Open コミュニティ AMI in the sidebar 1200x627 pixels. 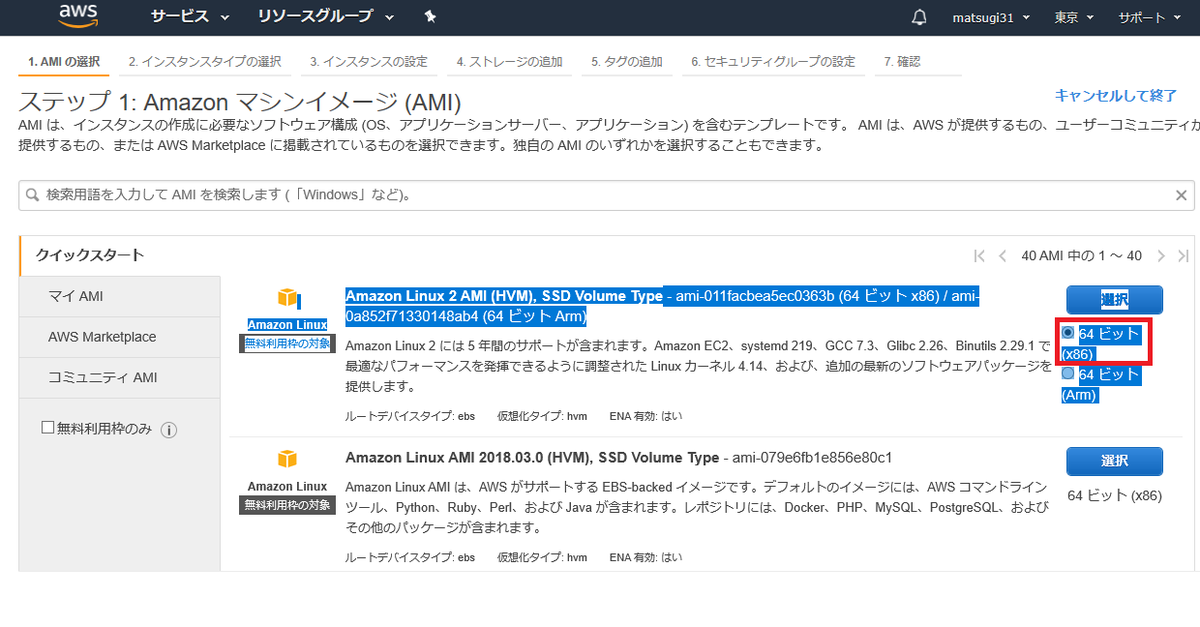pos(120,378)
